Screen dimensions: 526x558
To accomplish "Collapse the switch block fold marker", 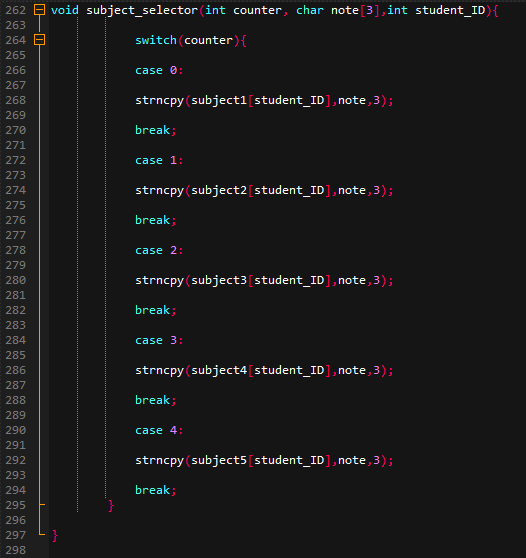I will coord(39,40).
